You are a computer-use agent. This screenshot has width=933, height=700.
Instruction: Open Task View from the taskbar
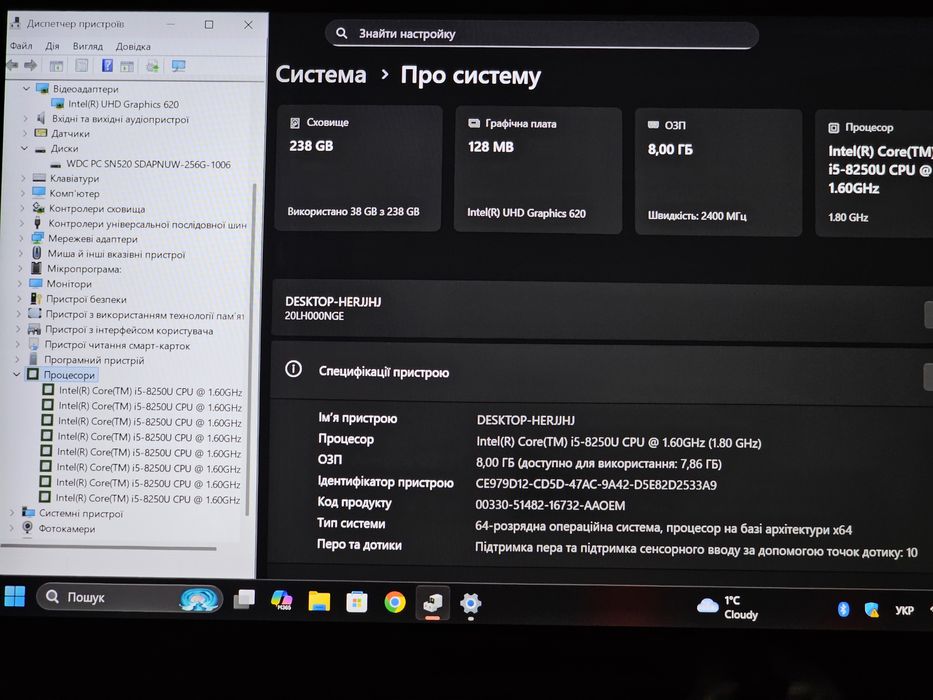244,599
